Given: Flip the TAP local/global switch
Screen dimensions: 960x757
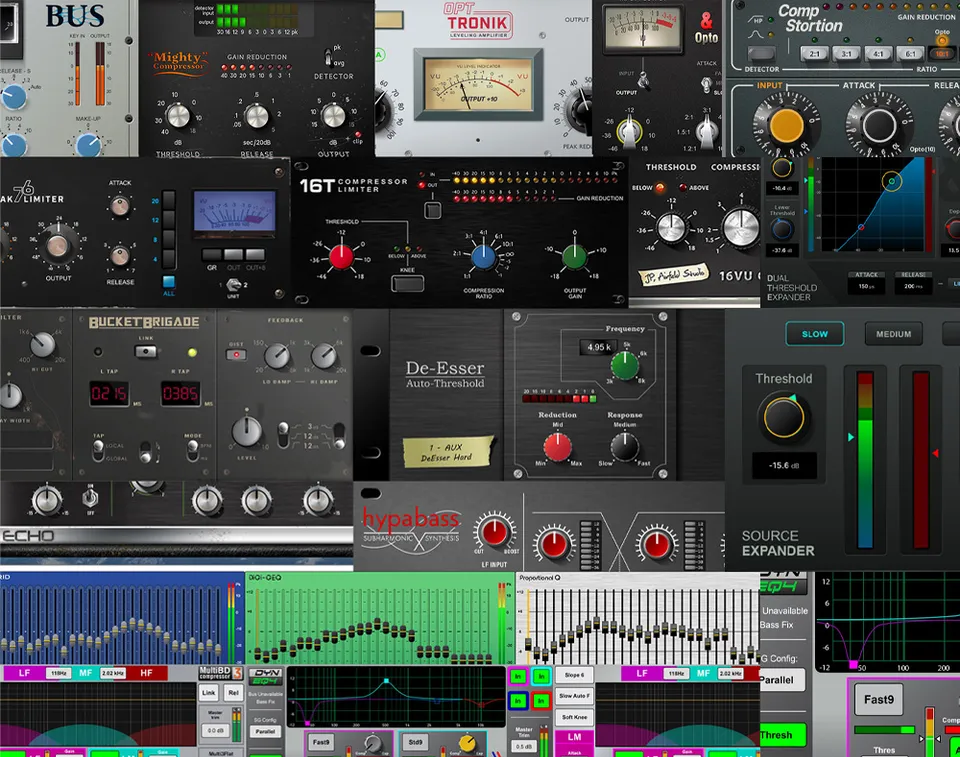Looking at the screenshot, I should point(99,451).
